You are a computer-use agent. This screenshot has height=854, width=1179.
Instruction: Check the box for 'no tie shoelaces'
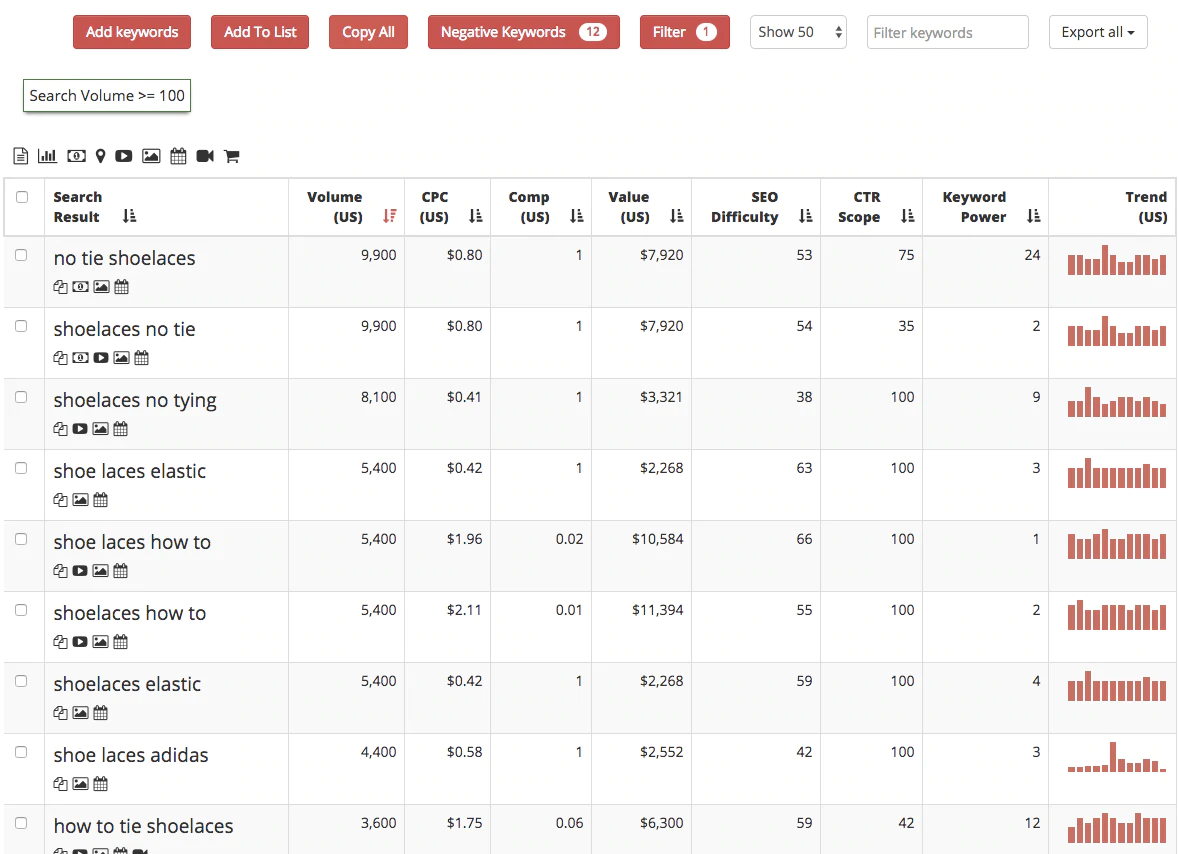(22, 255)
